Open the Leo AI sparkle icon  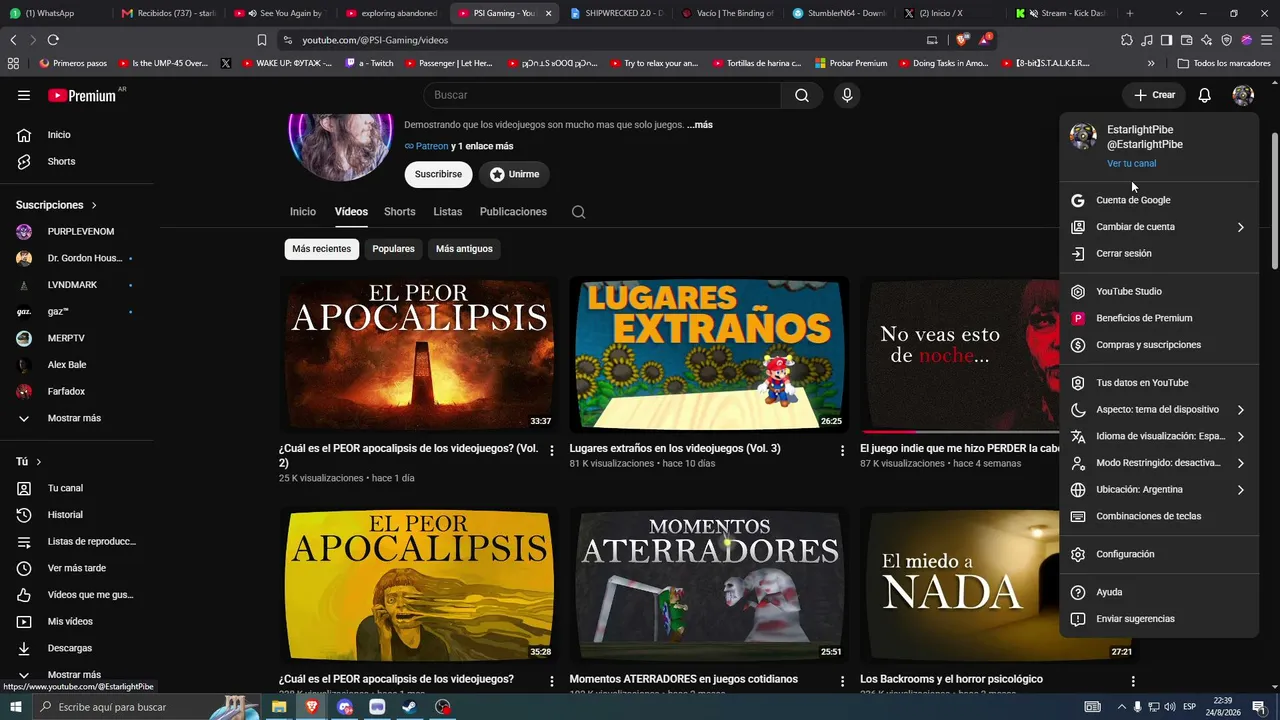pyautogui.click(x=1207, y=40)
